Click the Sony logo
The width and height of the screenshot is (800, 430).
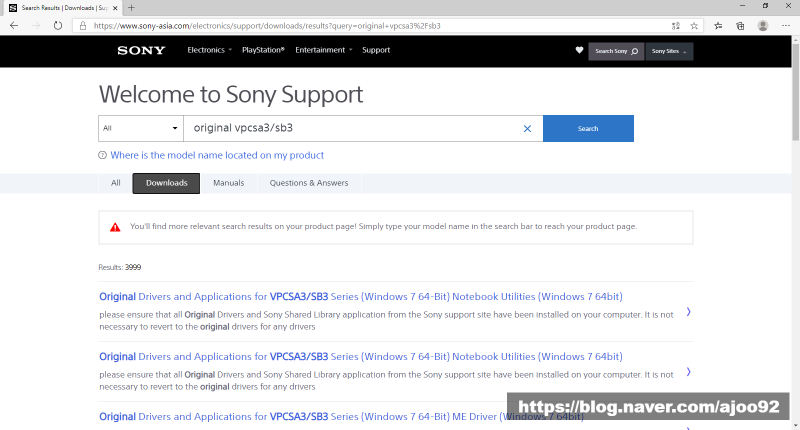(141, 50)
